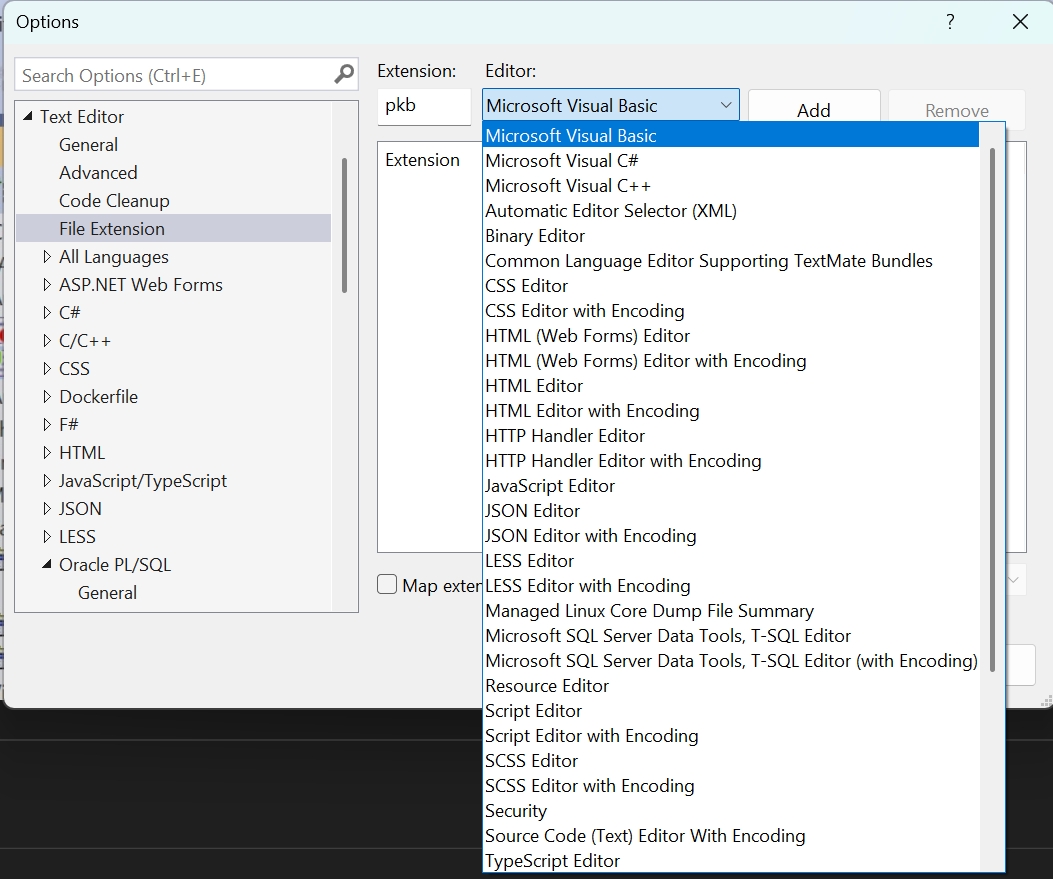Click the editor dropdown list scrollbar
1053x879 pixels.
[x=992, y=410]
